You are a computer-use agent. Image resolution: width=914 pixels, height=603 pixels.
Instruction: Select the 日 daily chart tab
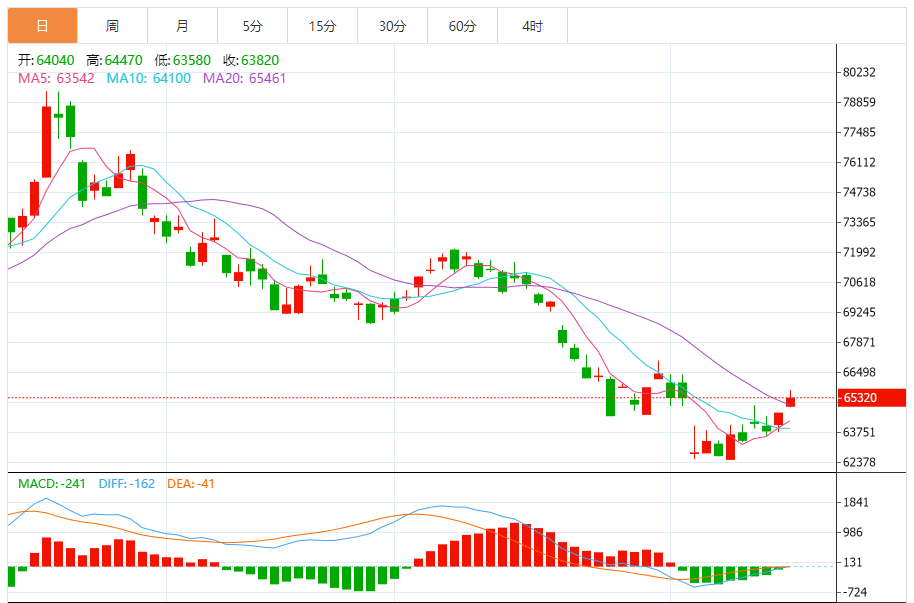(43, 26)
